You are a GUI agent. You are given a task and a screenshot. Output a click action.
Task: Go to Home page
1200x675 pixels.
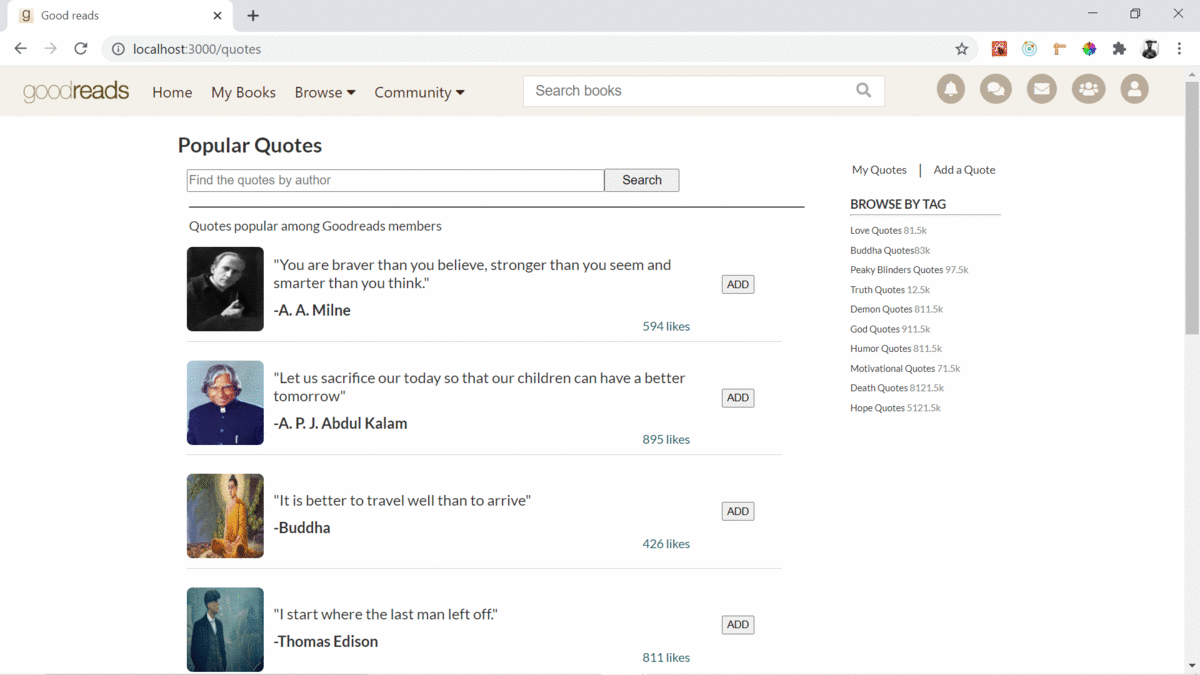pyautogui.click(x=172, y=92)
